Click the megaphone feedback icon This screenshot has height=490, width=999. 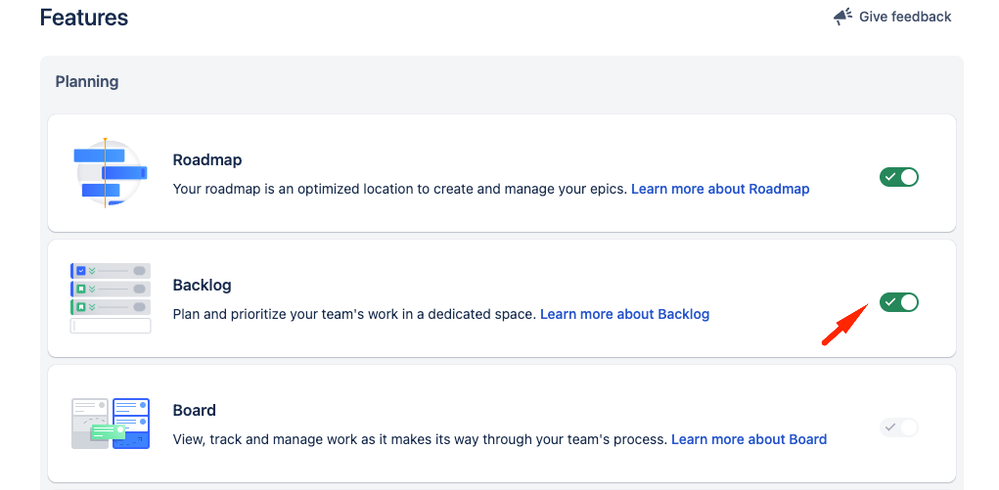tap(843, 17)
